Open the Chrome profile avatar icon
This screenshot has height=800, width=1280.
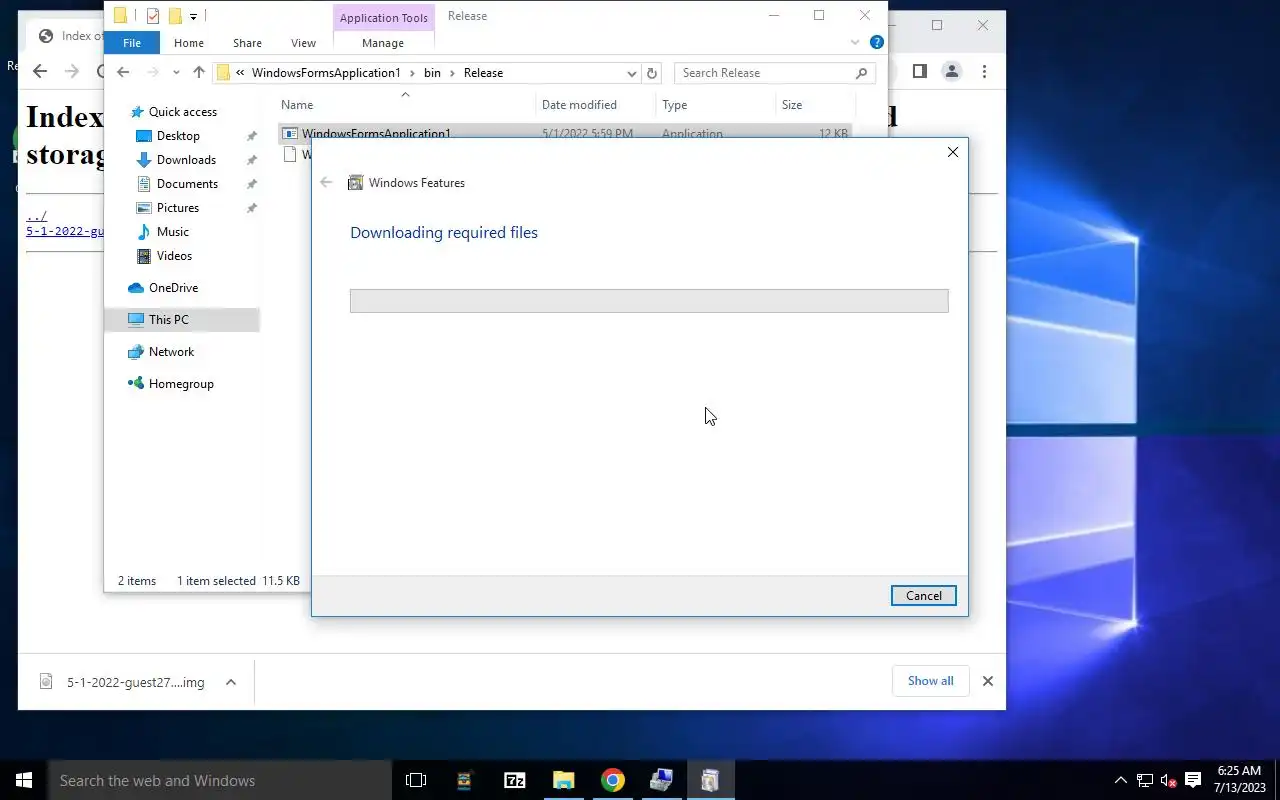pos(952,71)
